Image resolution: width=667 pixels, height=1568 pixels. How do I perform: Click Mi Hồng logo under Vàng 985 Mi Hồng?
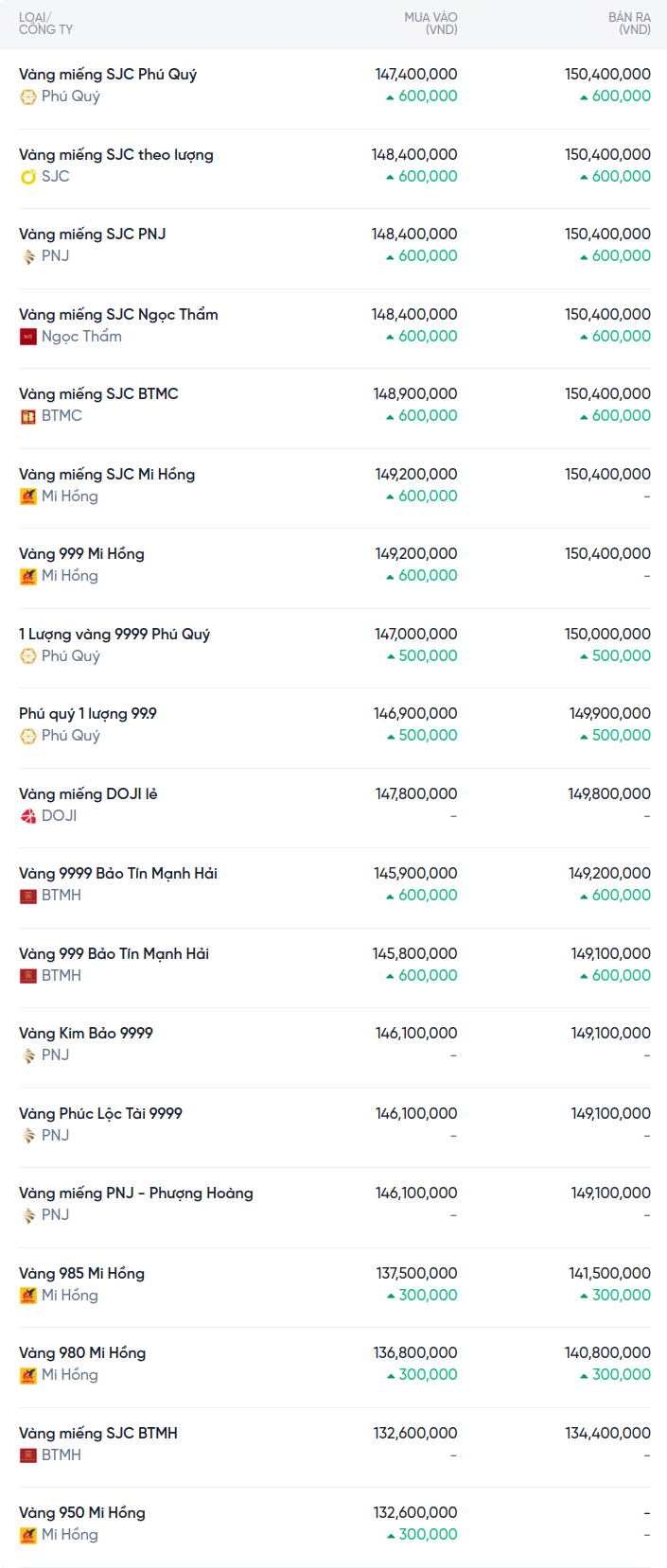coord(28,1296)
